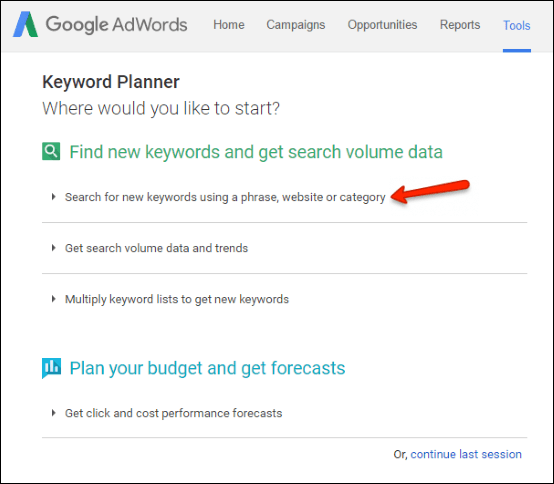Open the Opportunities tab
Viewport: 554px width, 484px height.
382,25
